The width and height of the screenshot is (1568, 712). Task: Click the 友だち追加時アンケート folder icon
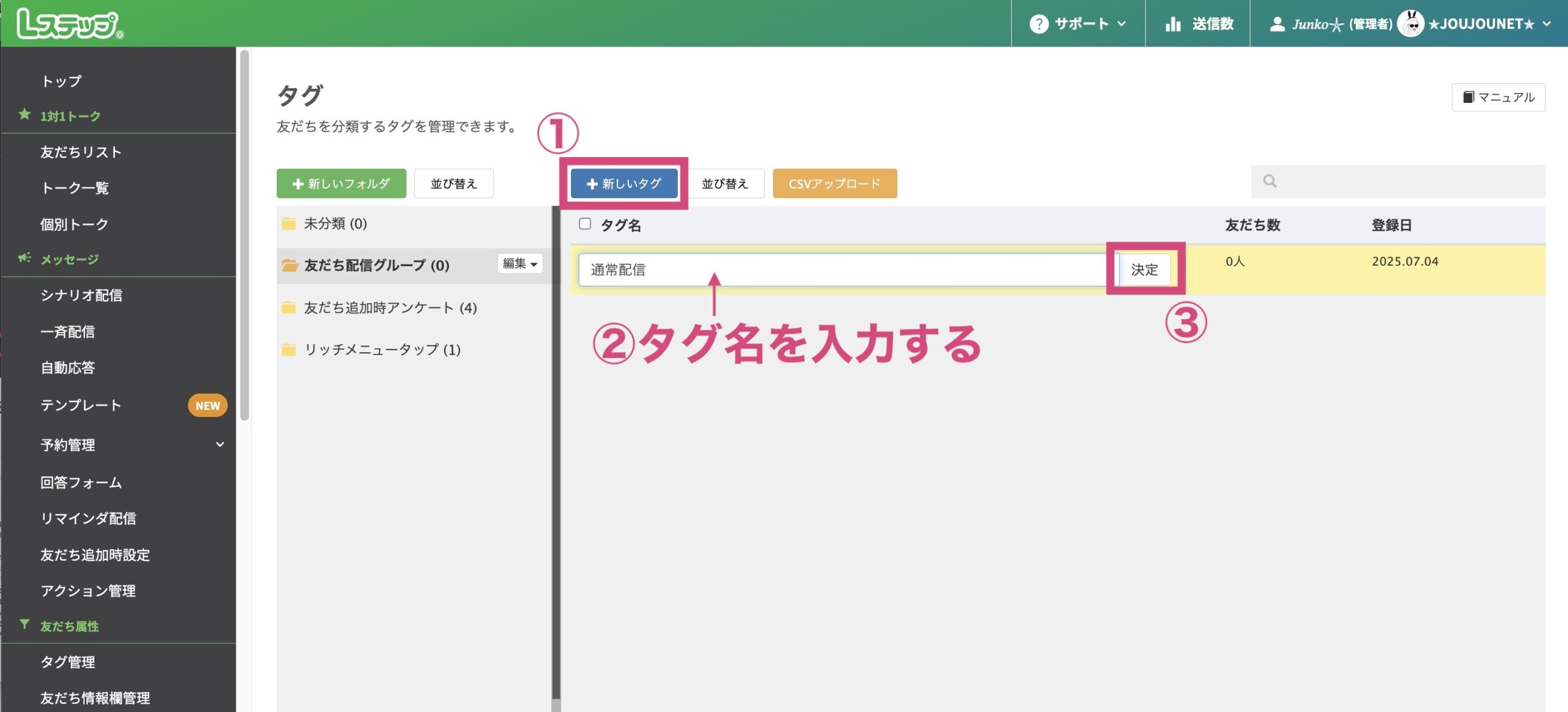click(x=288, y=307)
